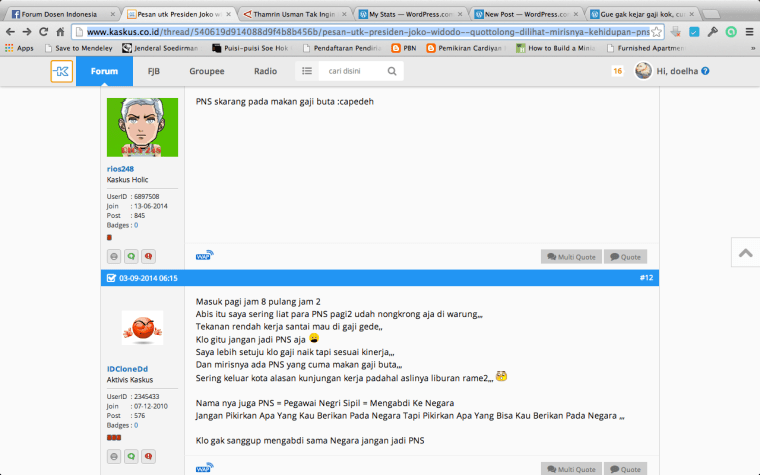Reload the page with the refresh icon
760x475 pixels.
[x=44, y=32]
